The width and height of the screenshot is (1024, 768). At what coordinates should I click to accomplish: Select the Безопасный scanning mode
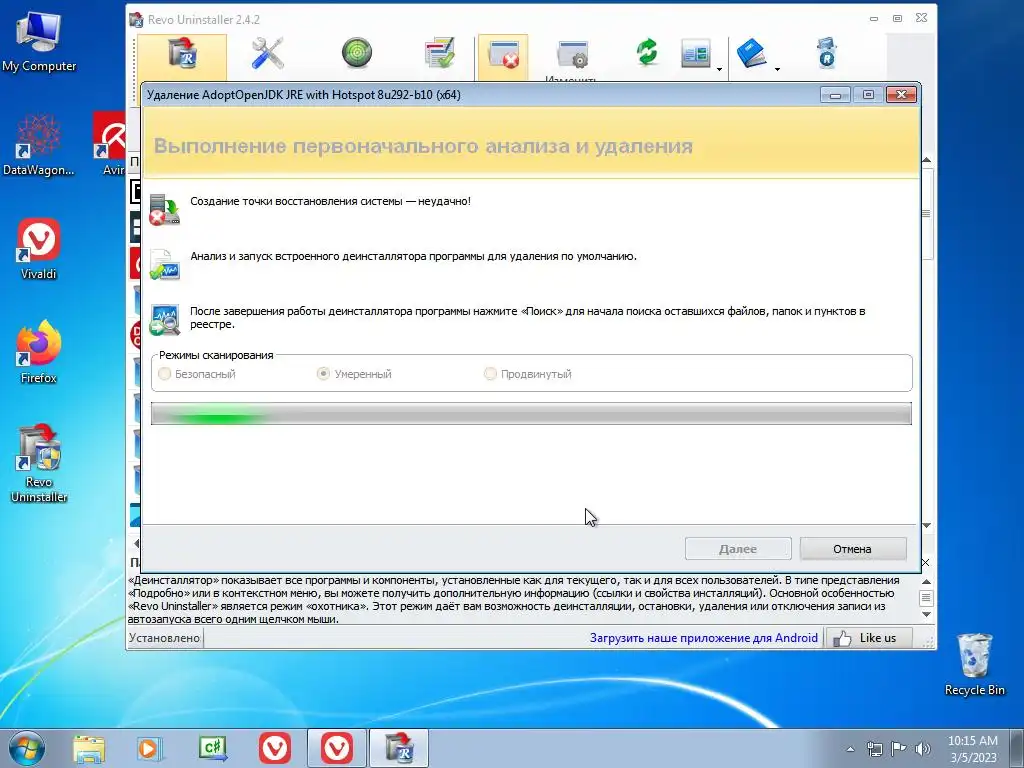[197, 374]
